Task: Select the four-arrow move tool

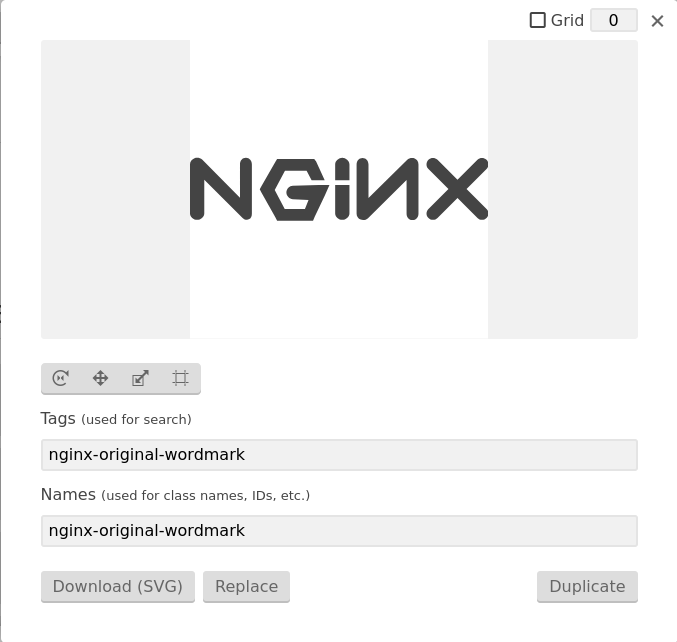Action: pyautogui.click(x=101, y=378)
